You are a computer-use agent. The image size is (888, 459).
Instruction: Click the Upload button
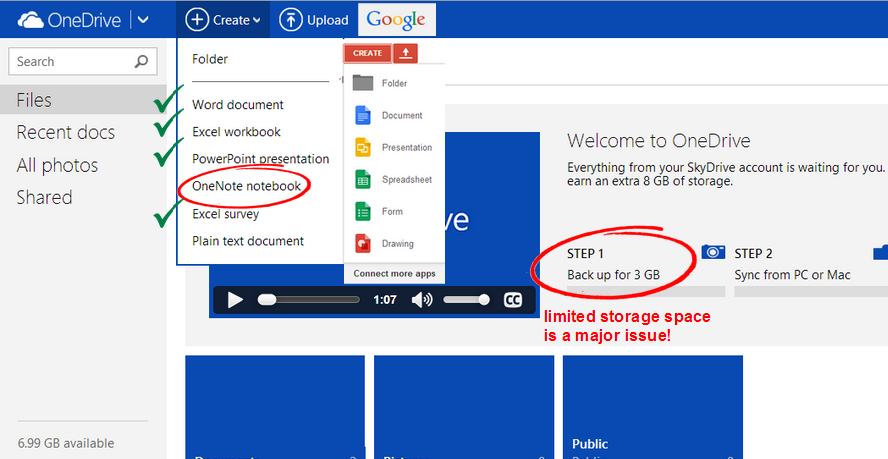click(314, 20)
